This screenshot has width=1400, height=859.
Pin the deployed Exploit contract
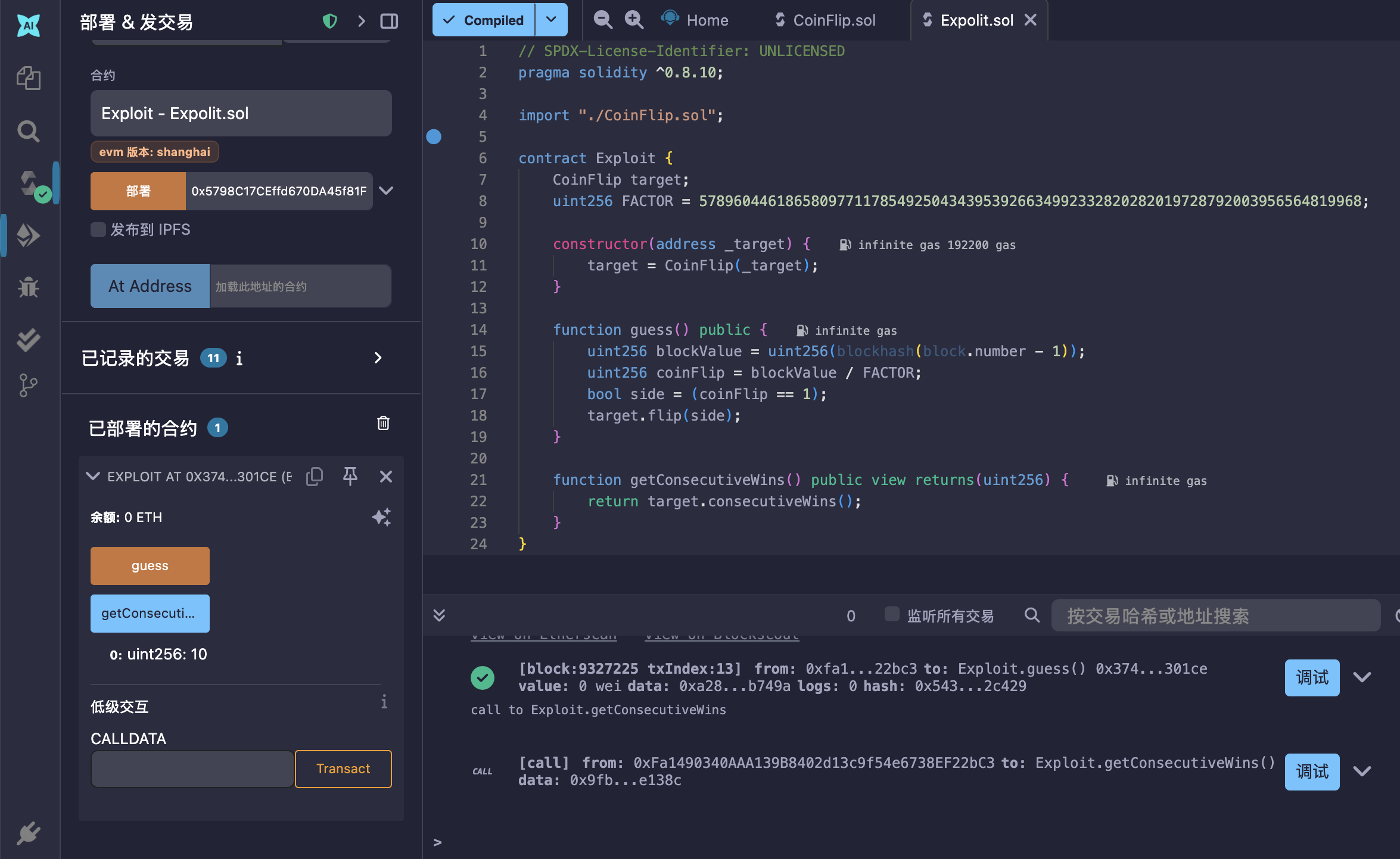[x=350, y=476]
